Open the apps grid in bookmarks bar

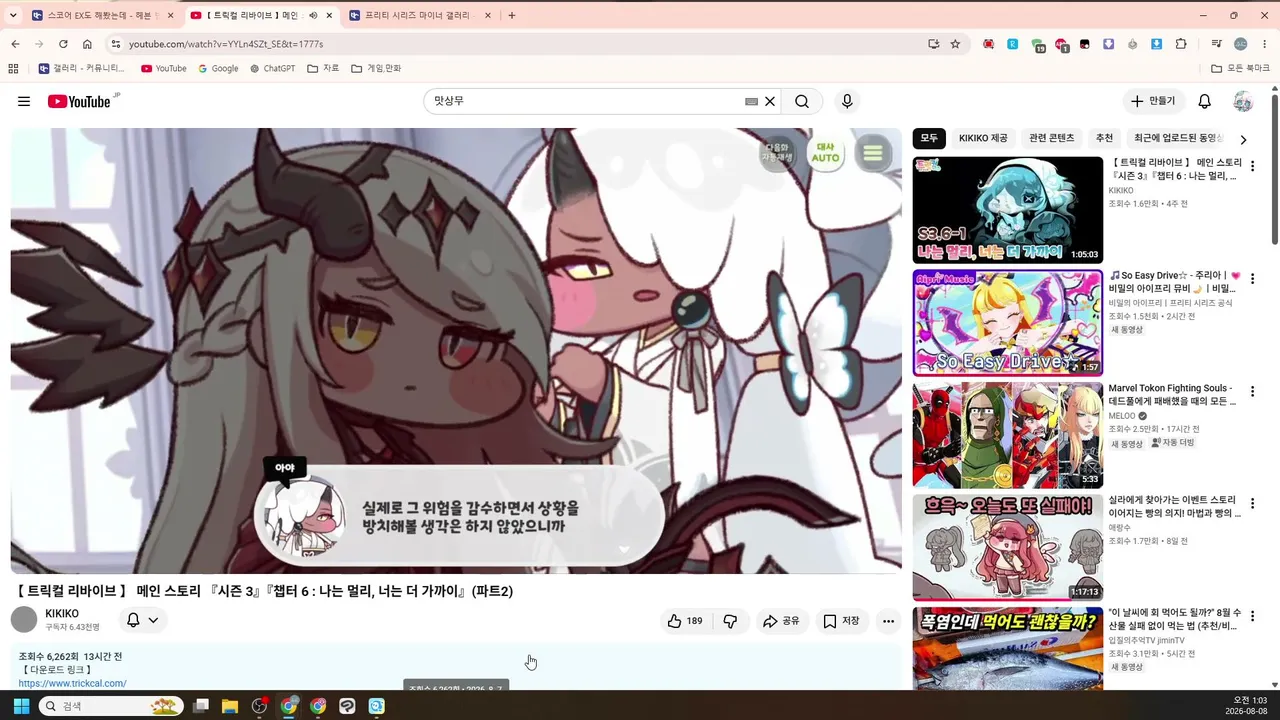[x=13, y=68]
